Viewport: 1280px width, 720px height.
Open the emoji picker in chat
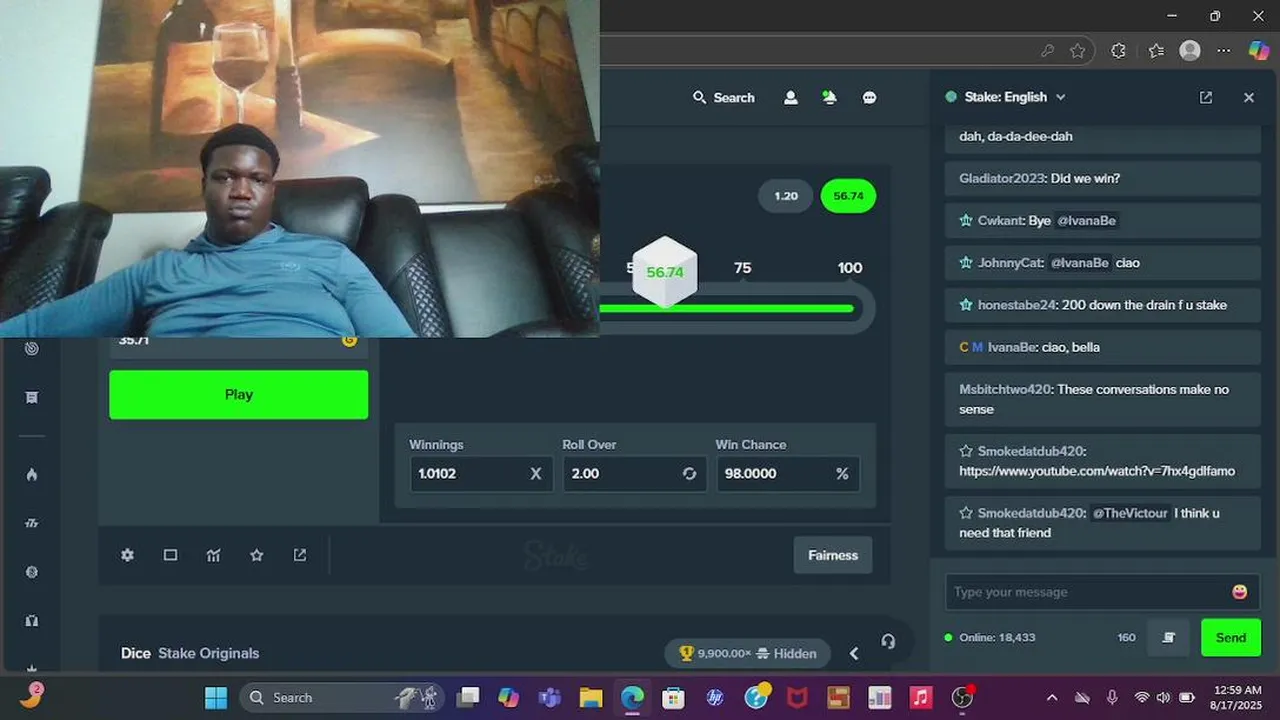(1240, 592)
